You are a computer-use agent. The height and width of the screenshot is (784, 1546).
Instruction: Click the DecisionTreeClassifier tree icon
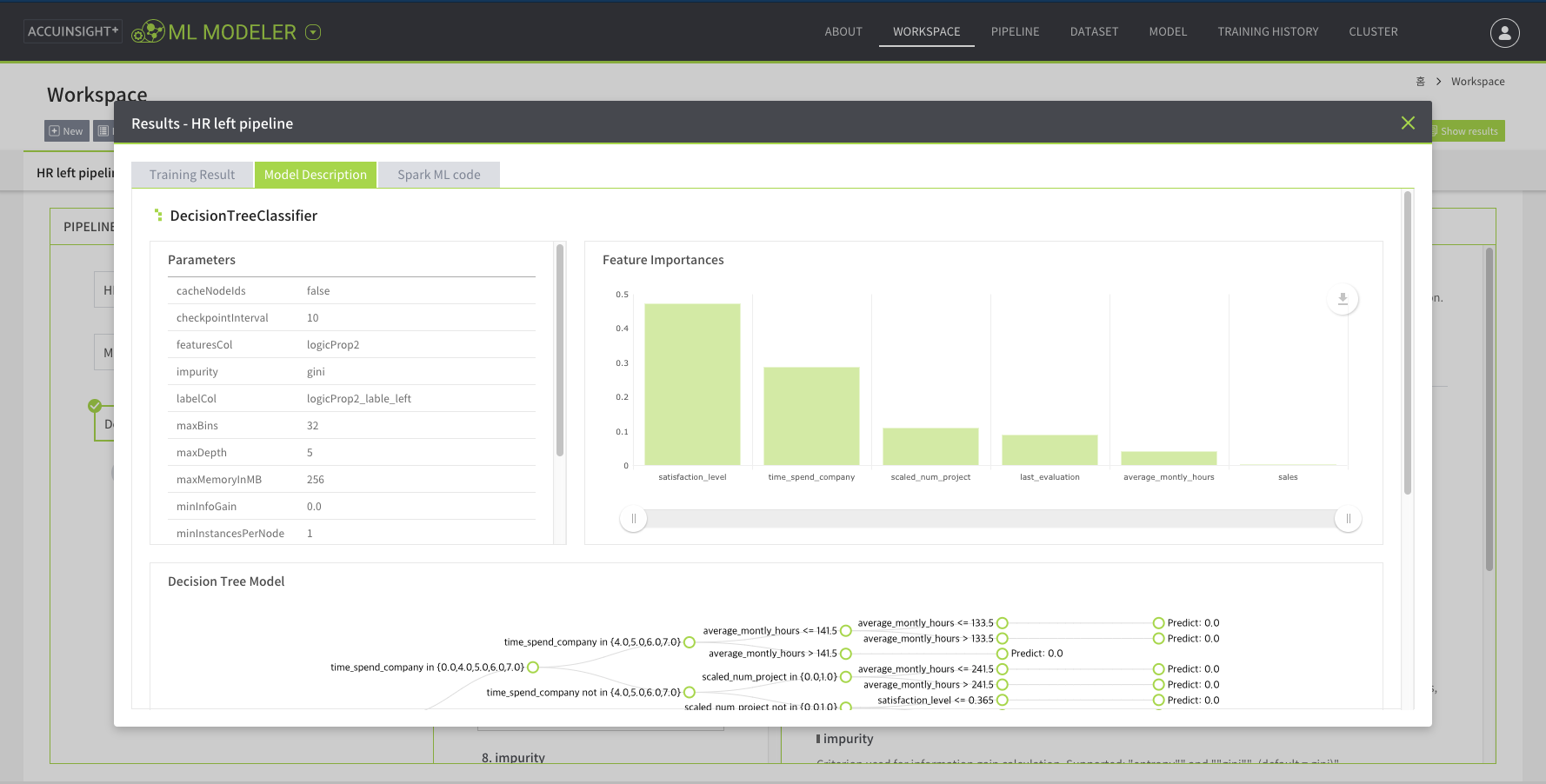click(158, 215)
